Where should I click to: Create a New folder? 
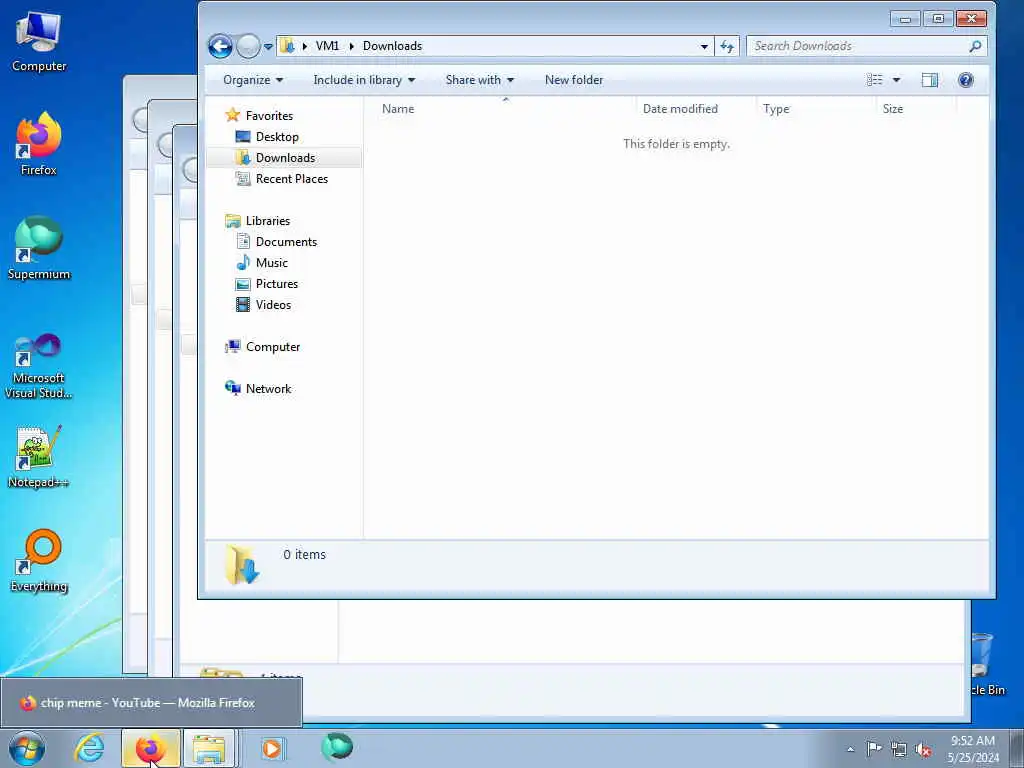(574, 80)
